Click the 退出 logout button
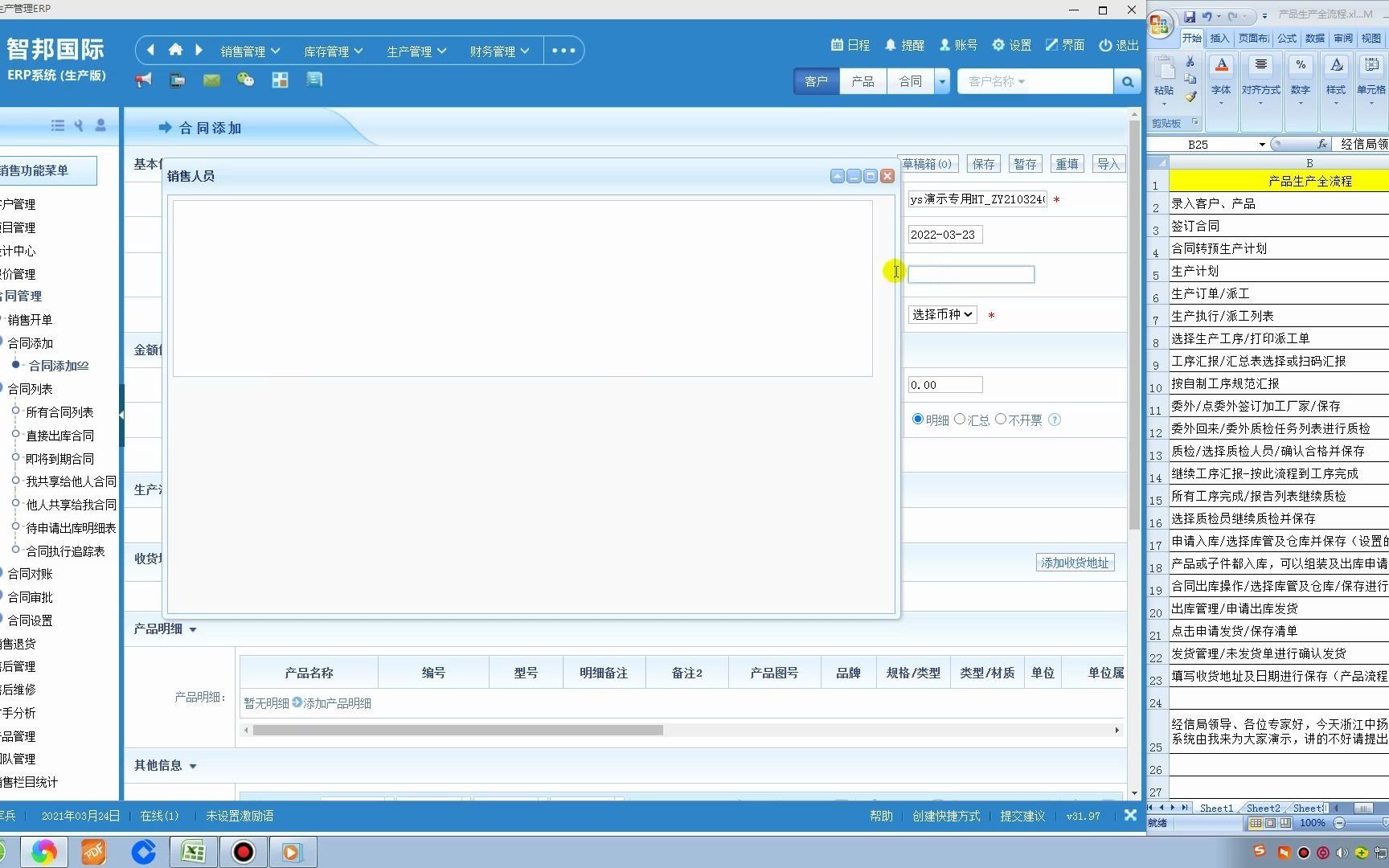 click(x=1119, y=45)
